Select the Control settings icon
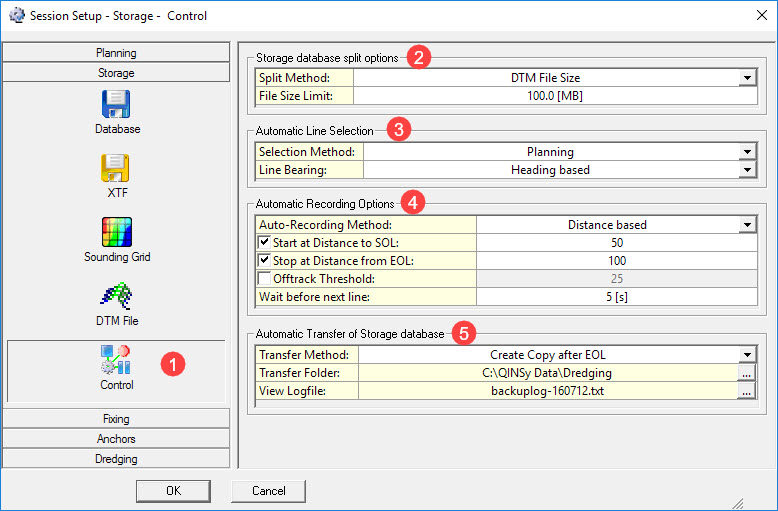Image resolution: width=778 pixels, height=511 pixels. pyautogui.click(x=117, y=361)
